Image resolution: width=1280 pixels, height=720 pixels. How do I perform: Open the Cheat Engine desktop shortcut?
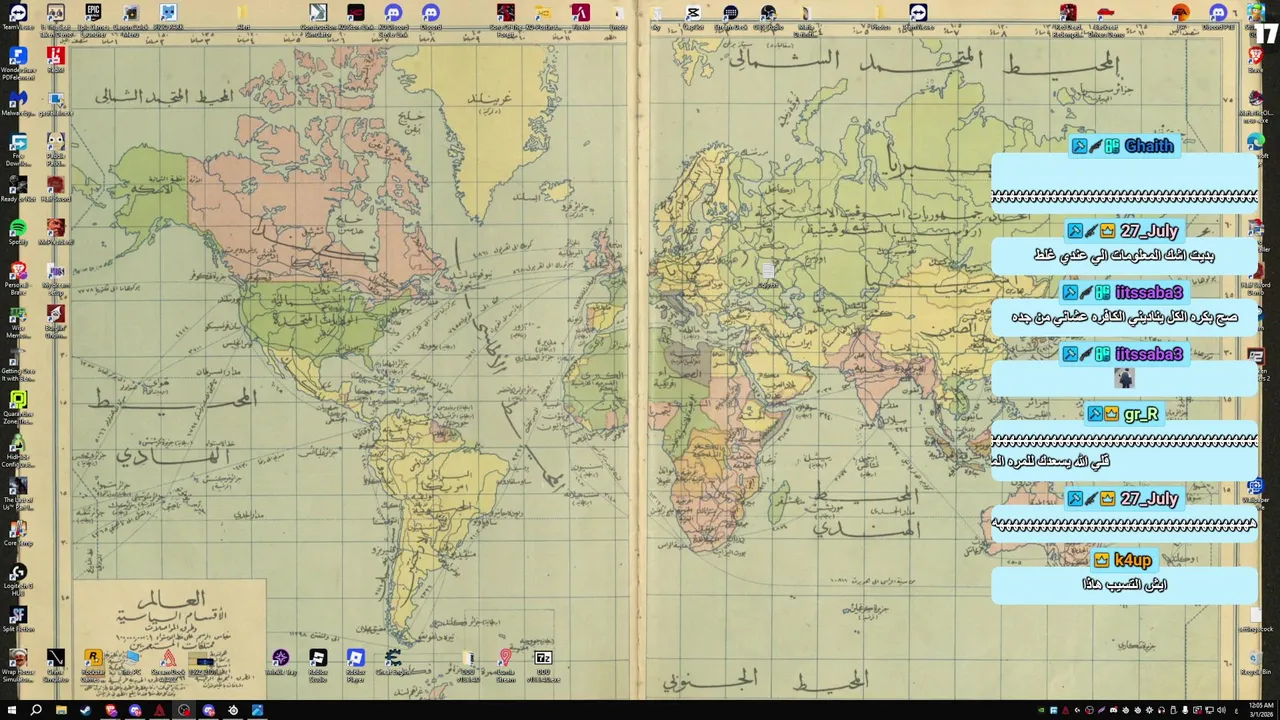coord(393,663)
